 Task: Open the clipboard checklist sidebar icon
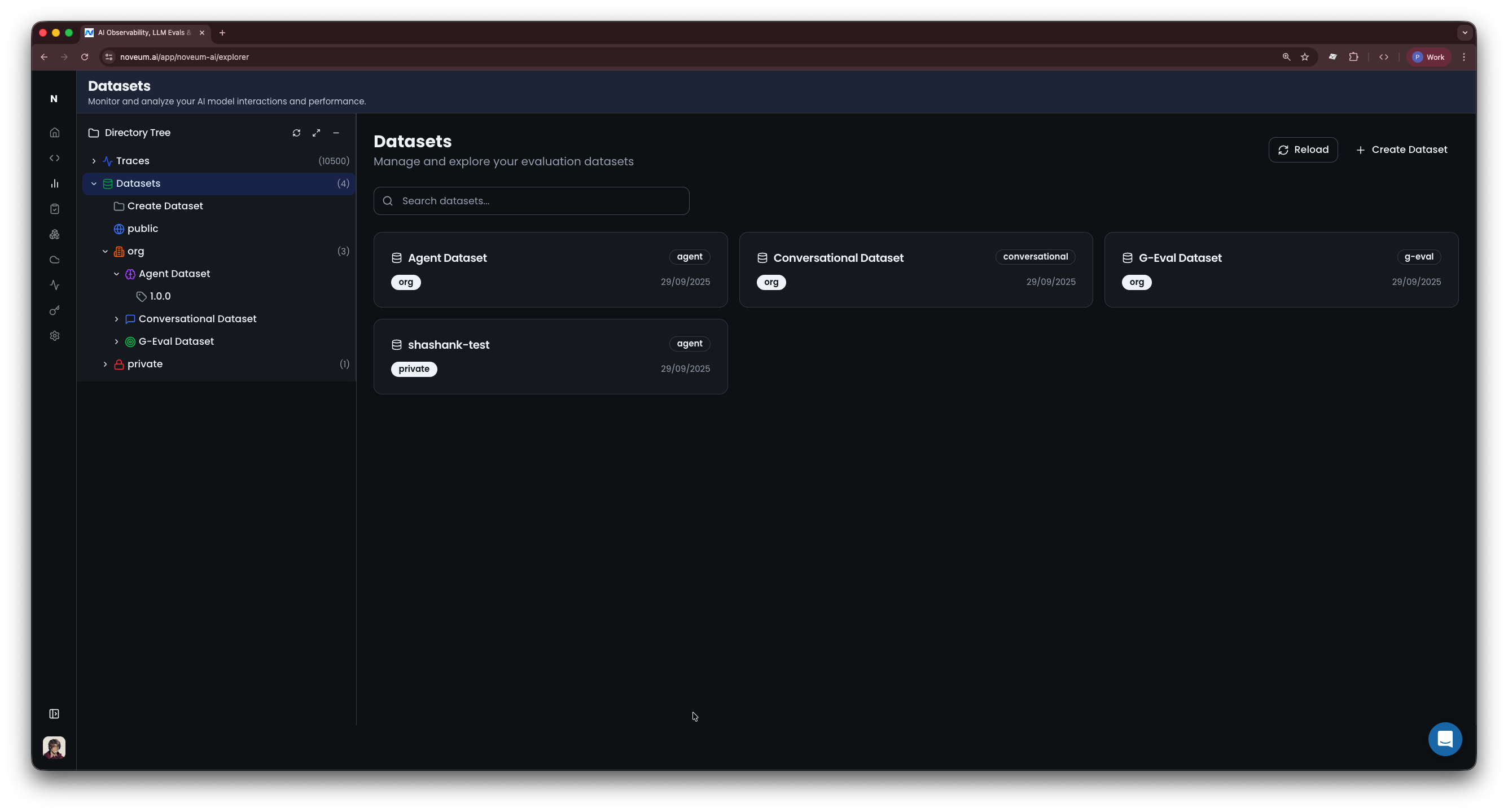(54, 209)
